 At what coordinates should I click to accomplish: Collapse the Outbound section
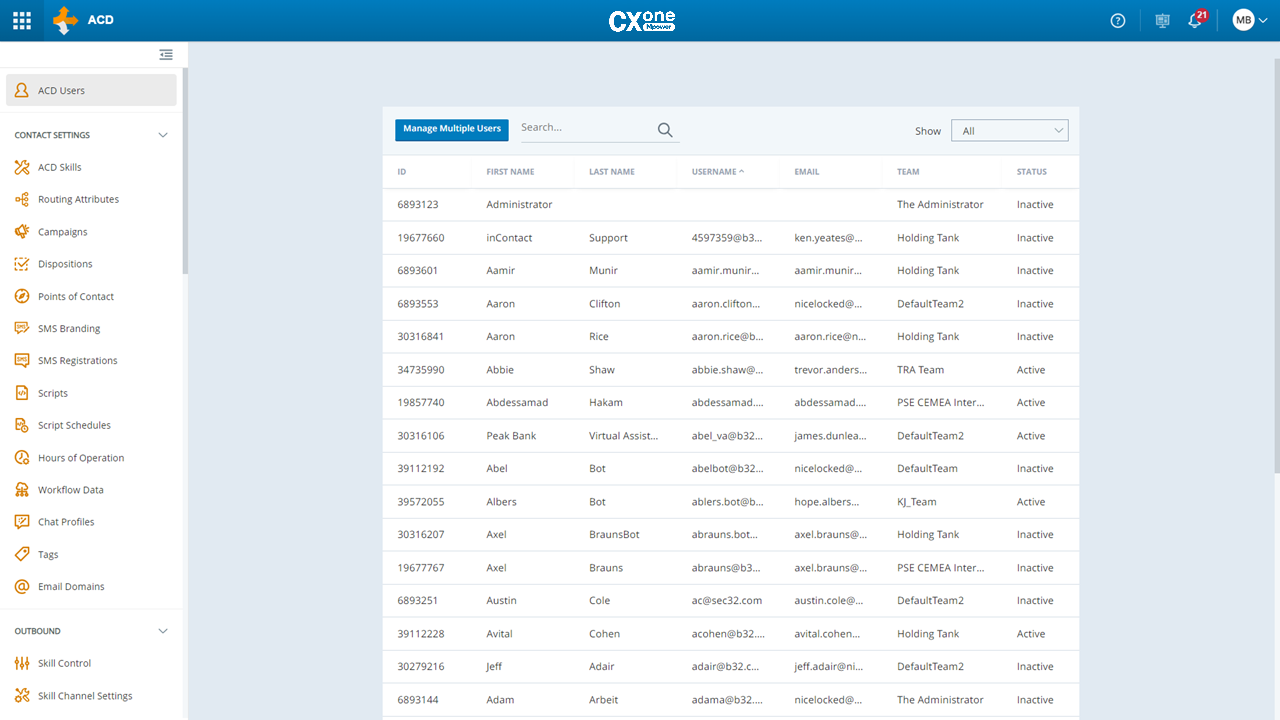pos(163,631)
